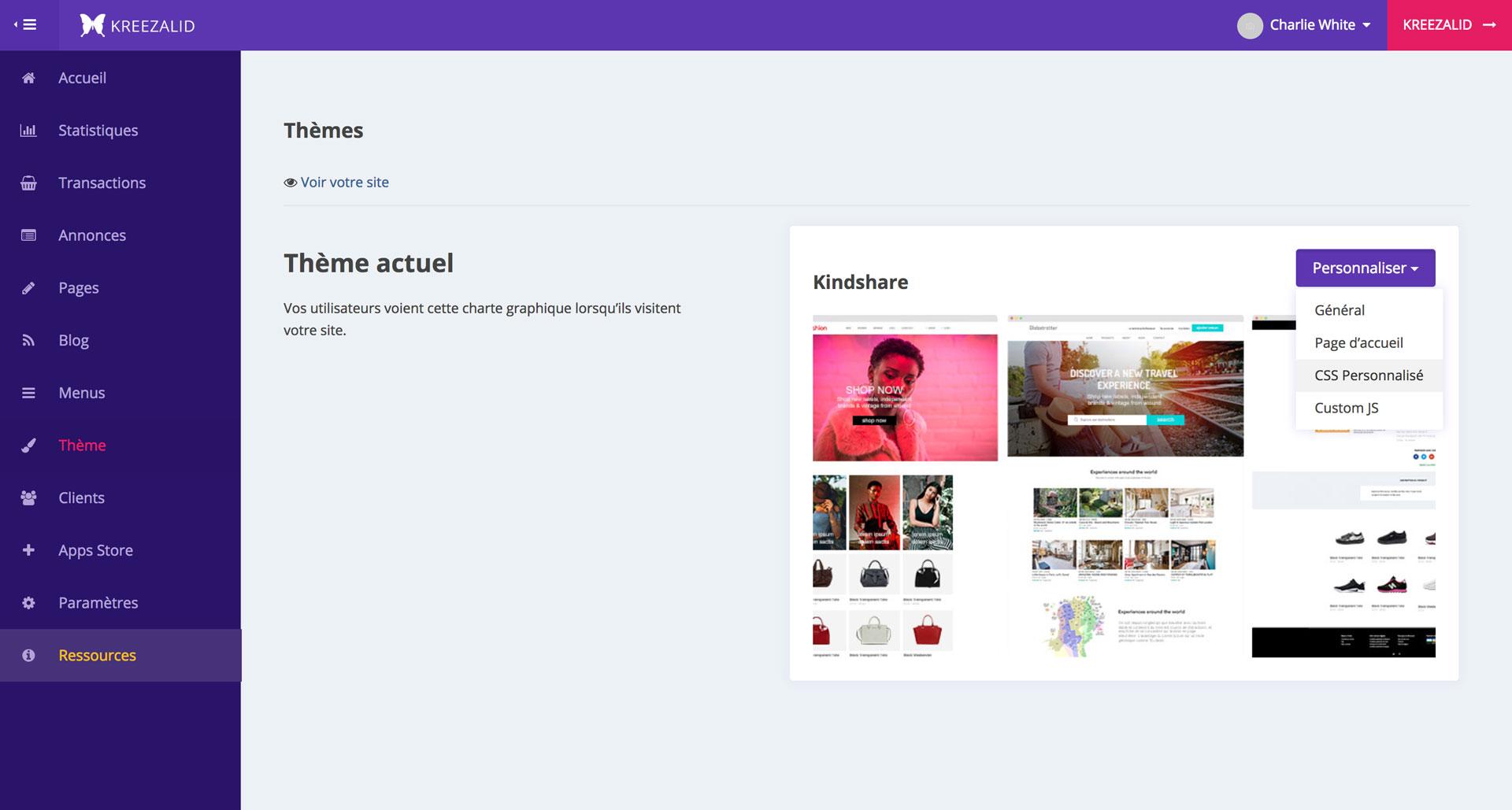This screenshot has width=1512, height=810.
Task: Click the home icon beside Accueil
Action: pyautogui.click(x=28, y=78)
